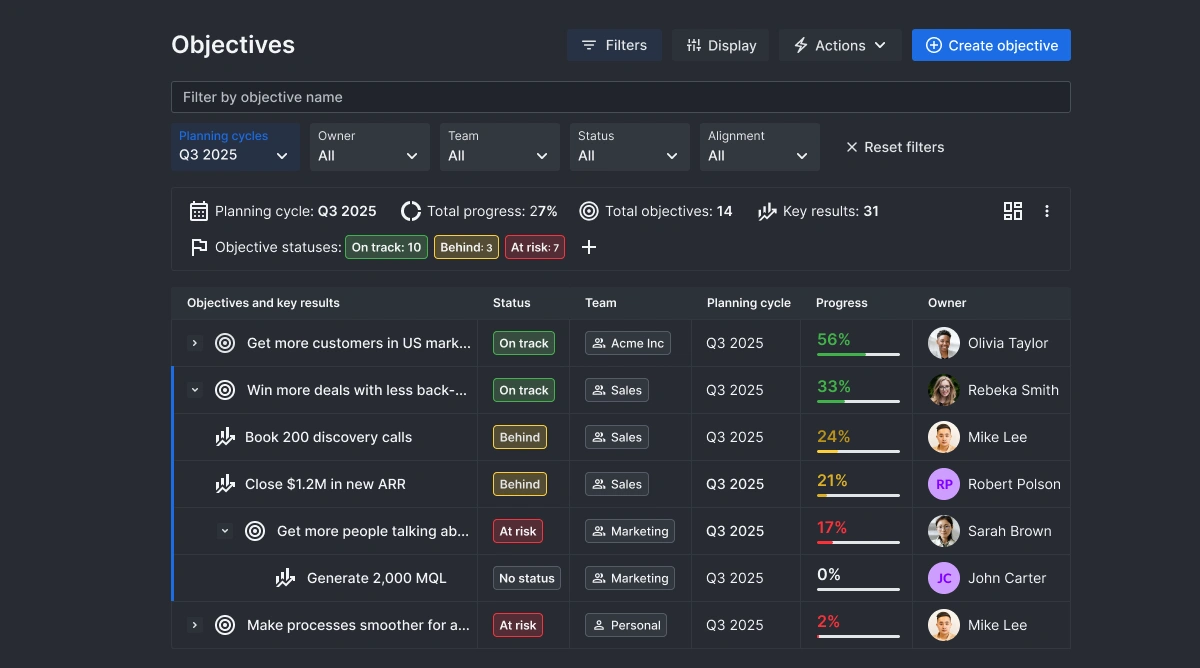Toggle the On track: 10 status chip
This screenshot has height=668, width=1200.
point(386,247)
